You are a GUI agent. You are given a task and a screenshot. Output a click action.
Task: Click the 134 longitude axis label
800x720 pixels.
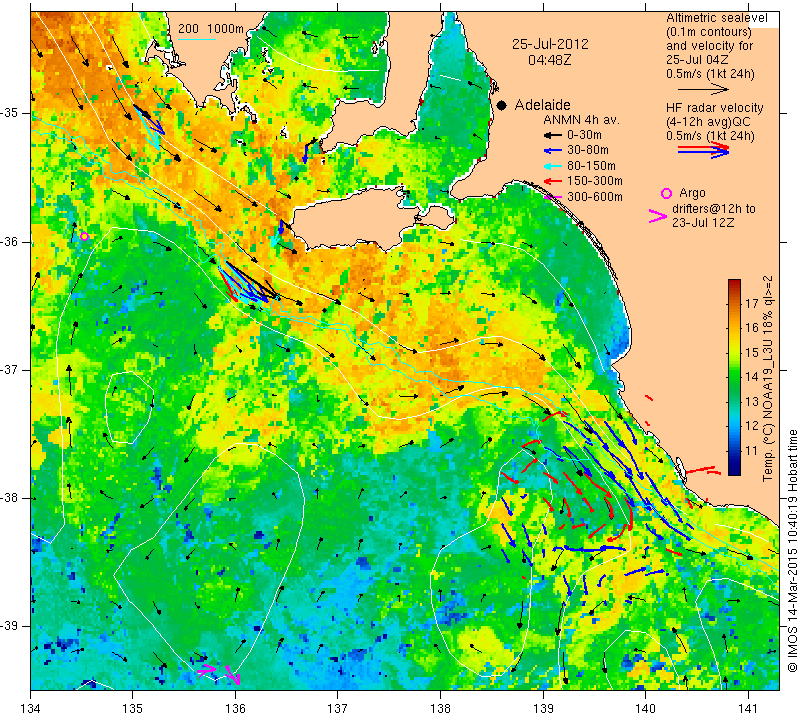[x=31, y=709]
